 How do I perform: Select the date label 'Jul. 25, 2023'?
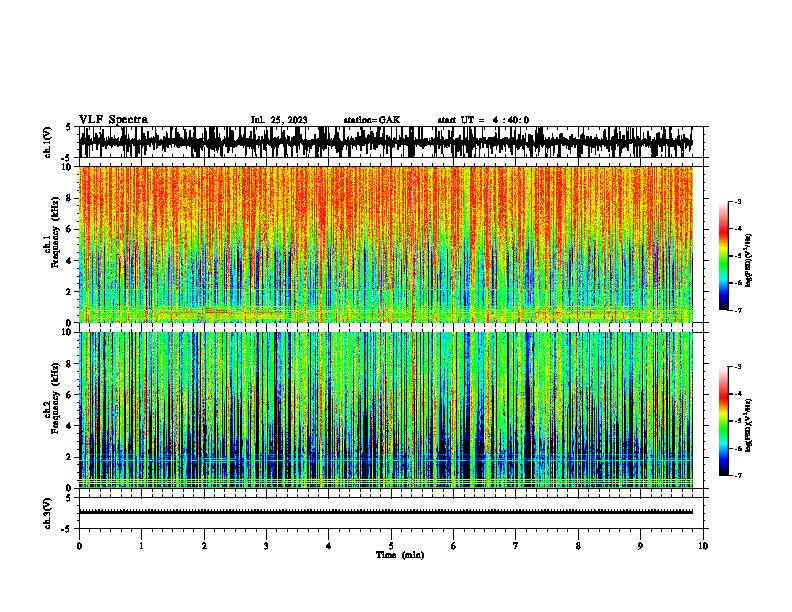[279, 120]
